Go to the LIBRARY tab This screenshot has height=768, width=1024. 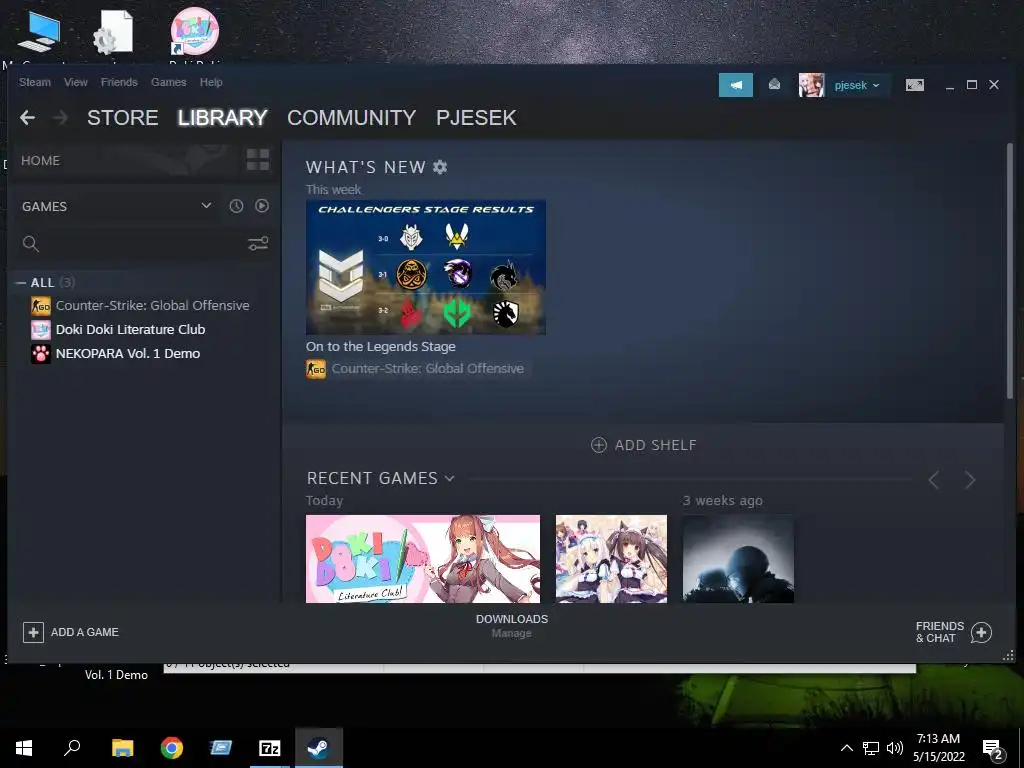coord(223,118)
